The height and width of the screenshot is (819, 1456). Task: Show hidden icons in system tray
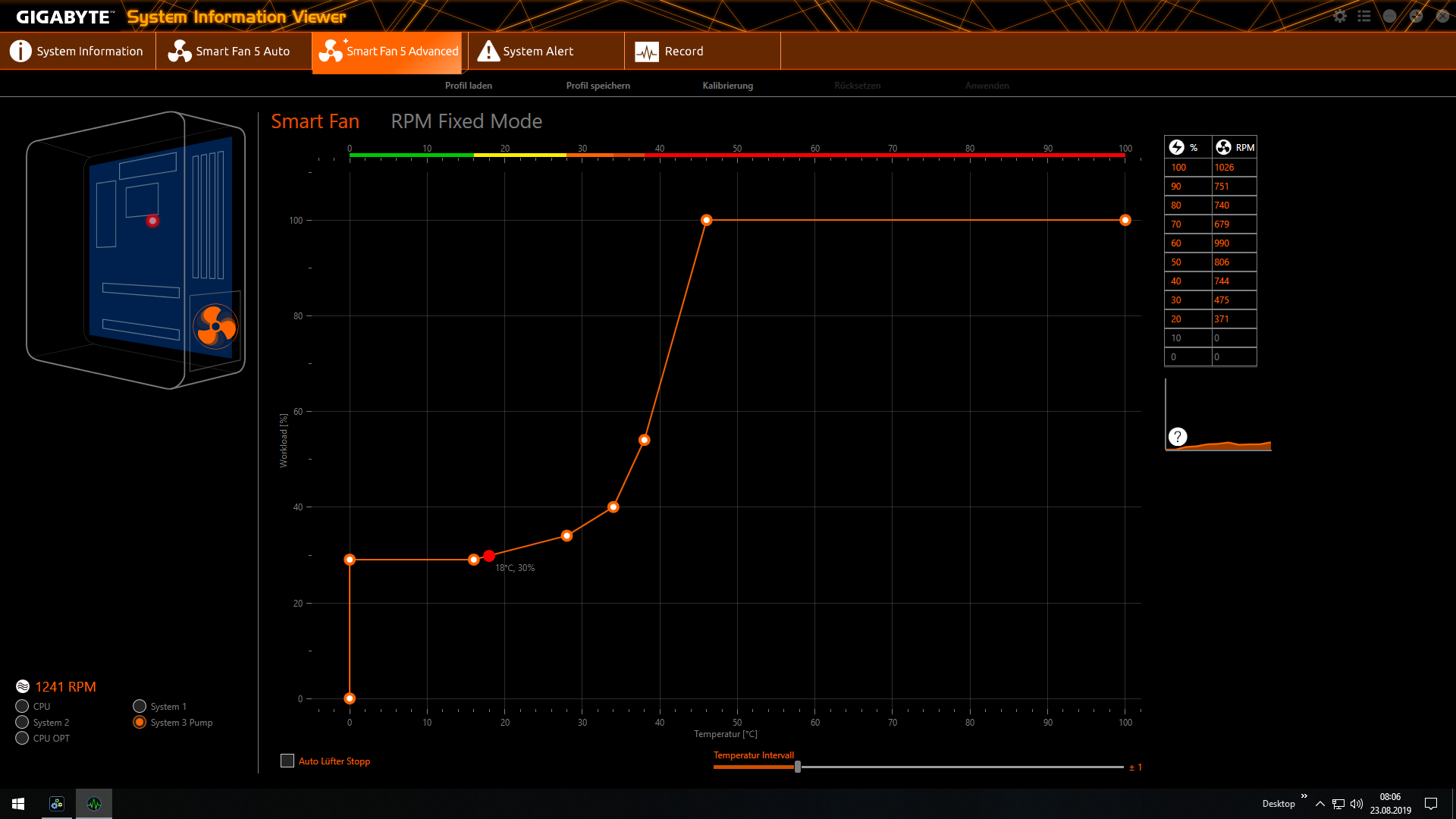coord(1319,804)
